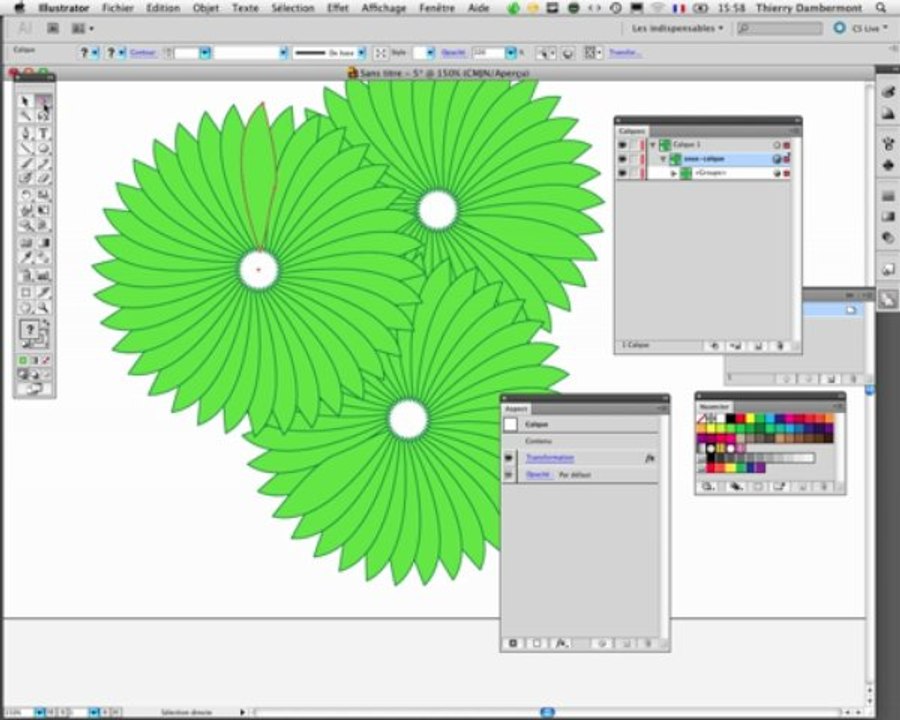Click target circle of highlighted sublayer
The height and width of the screenshot is (720, 900).
tap(777, 159)
